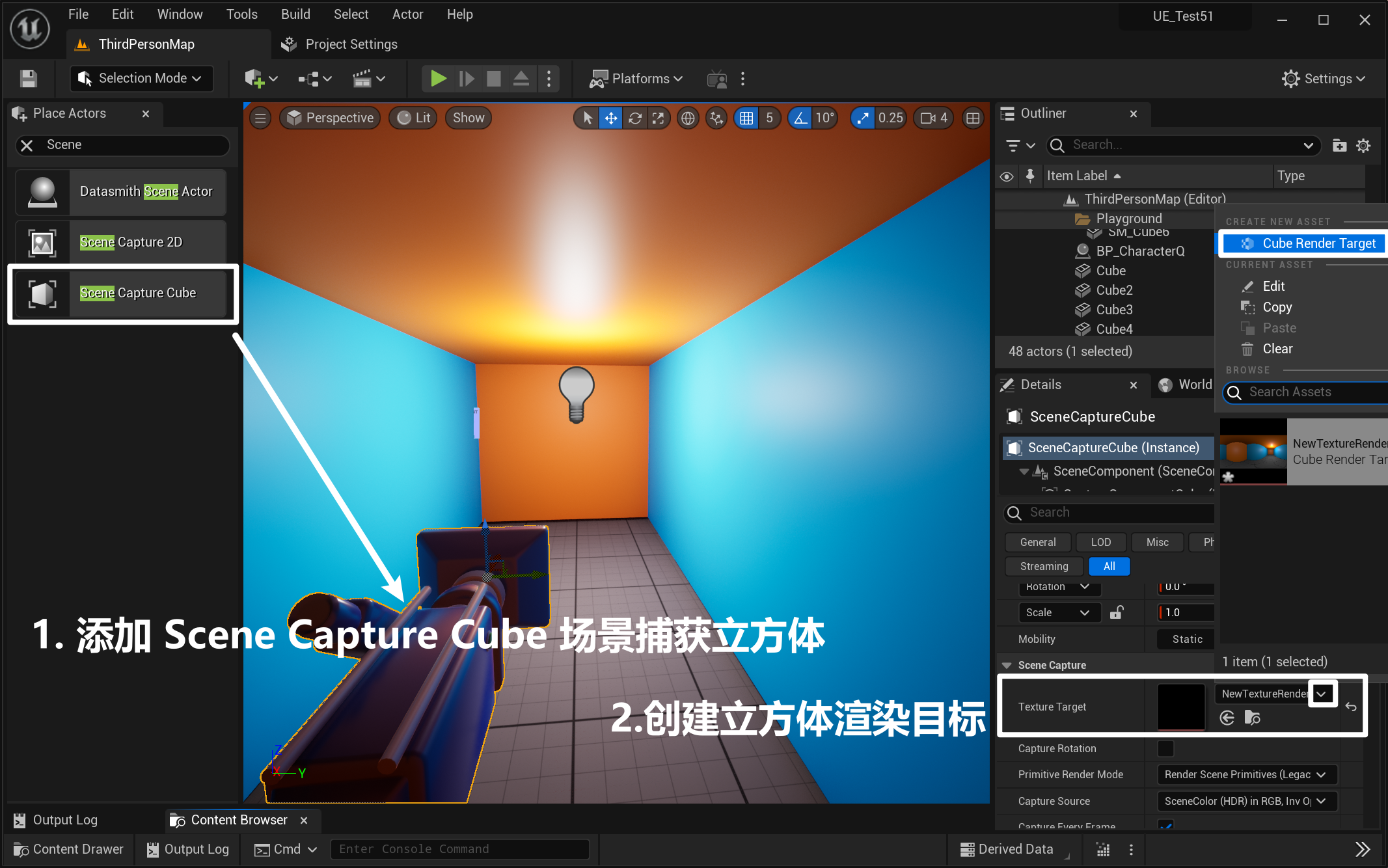The height and width of the screenshot is (868, 1388).
Task: Click NewTextureRender asset thumbnail
Action: (x=1253, y=452)
